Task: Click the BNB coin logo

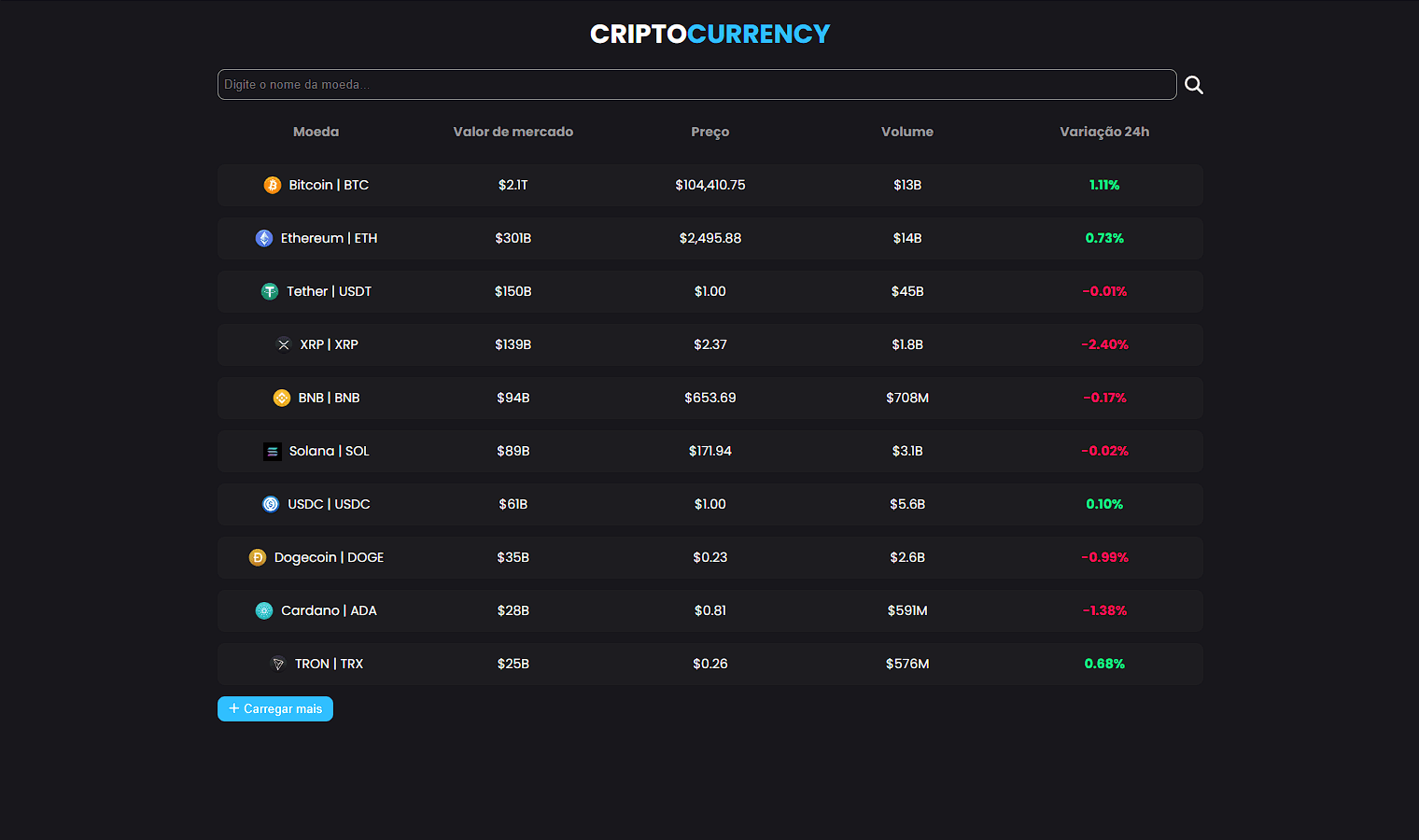Action: tap(282, 398)
